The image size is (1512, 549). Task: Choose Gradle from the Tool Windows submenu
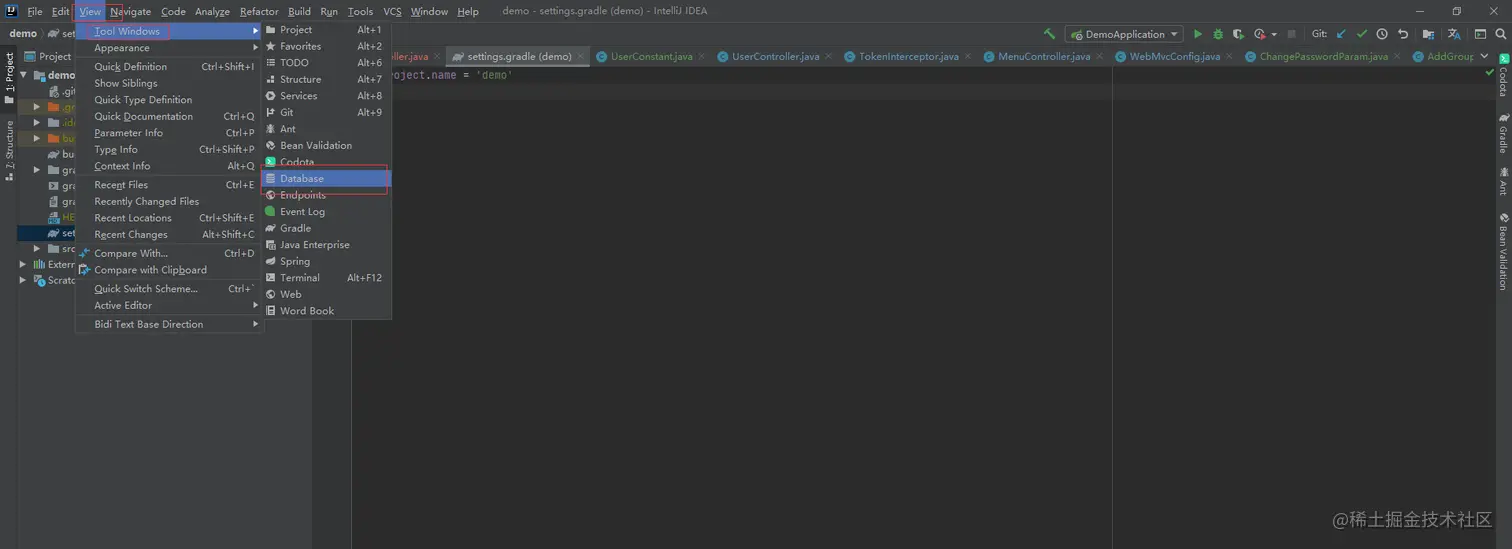click(x=326, y=228)
